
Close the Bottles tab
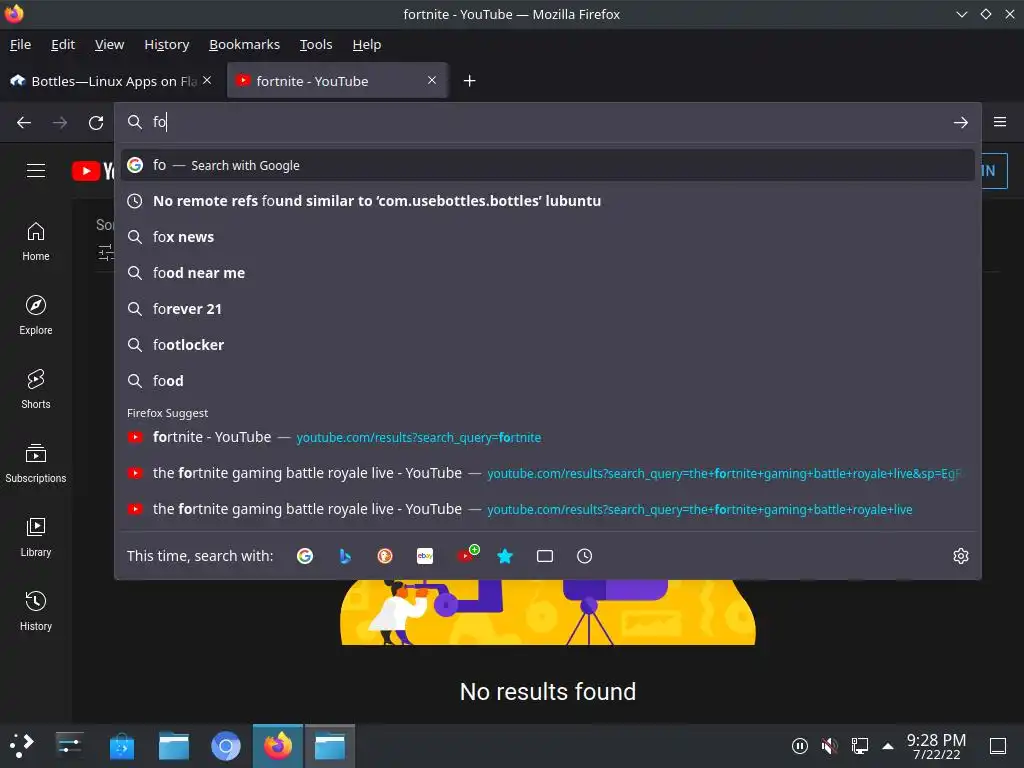[207, 80]
